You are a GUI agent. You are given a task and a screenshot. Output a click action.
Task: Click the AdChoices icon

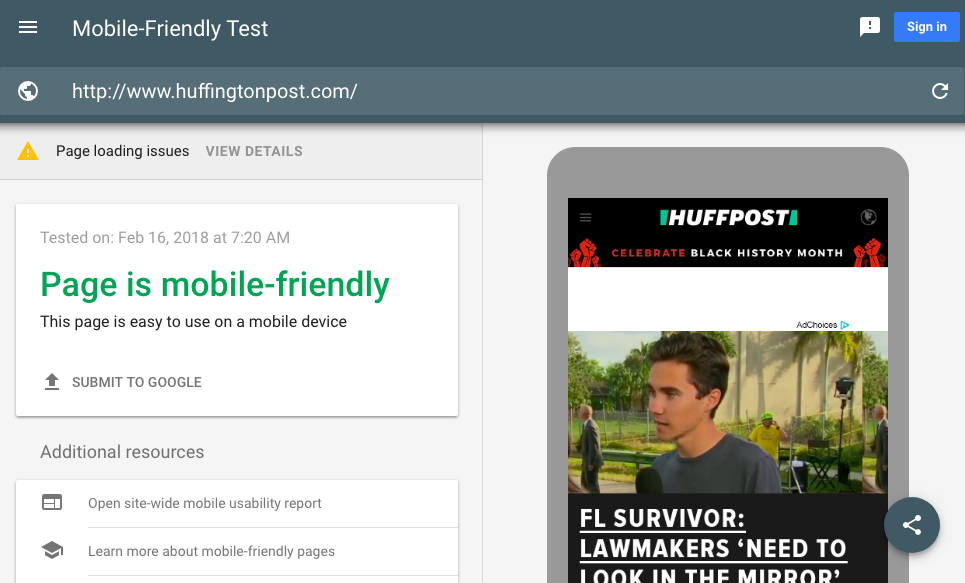[845, 324]
